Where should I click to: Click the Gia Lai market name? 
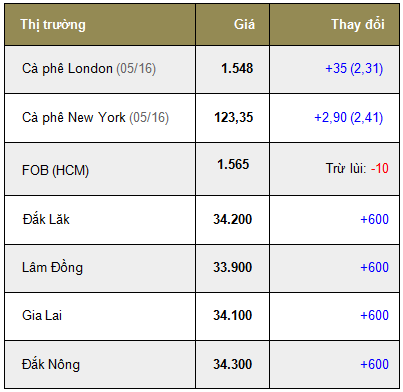42,315
